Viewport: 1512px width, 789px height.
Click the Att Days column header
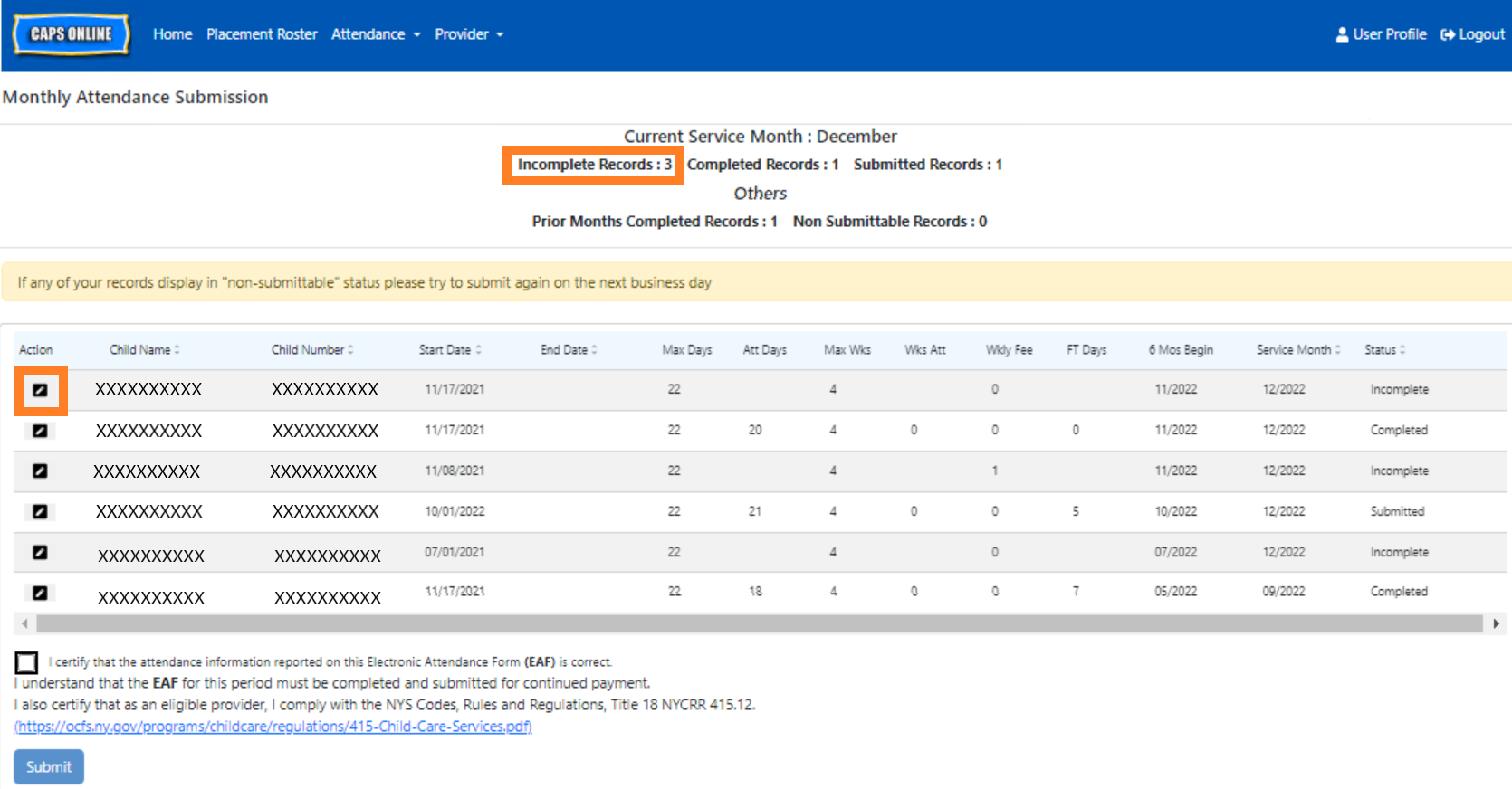point(765,350)
